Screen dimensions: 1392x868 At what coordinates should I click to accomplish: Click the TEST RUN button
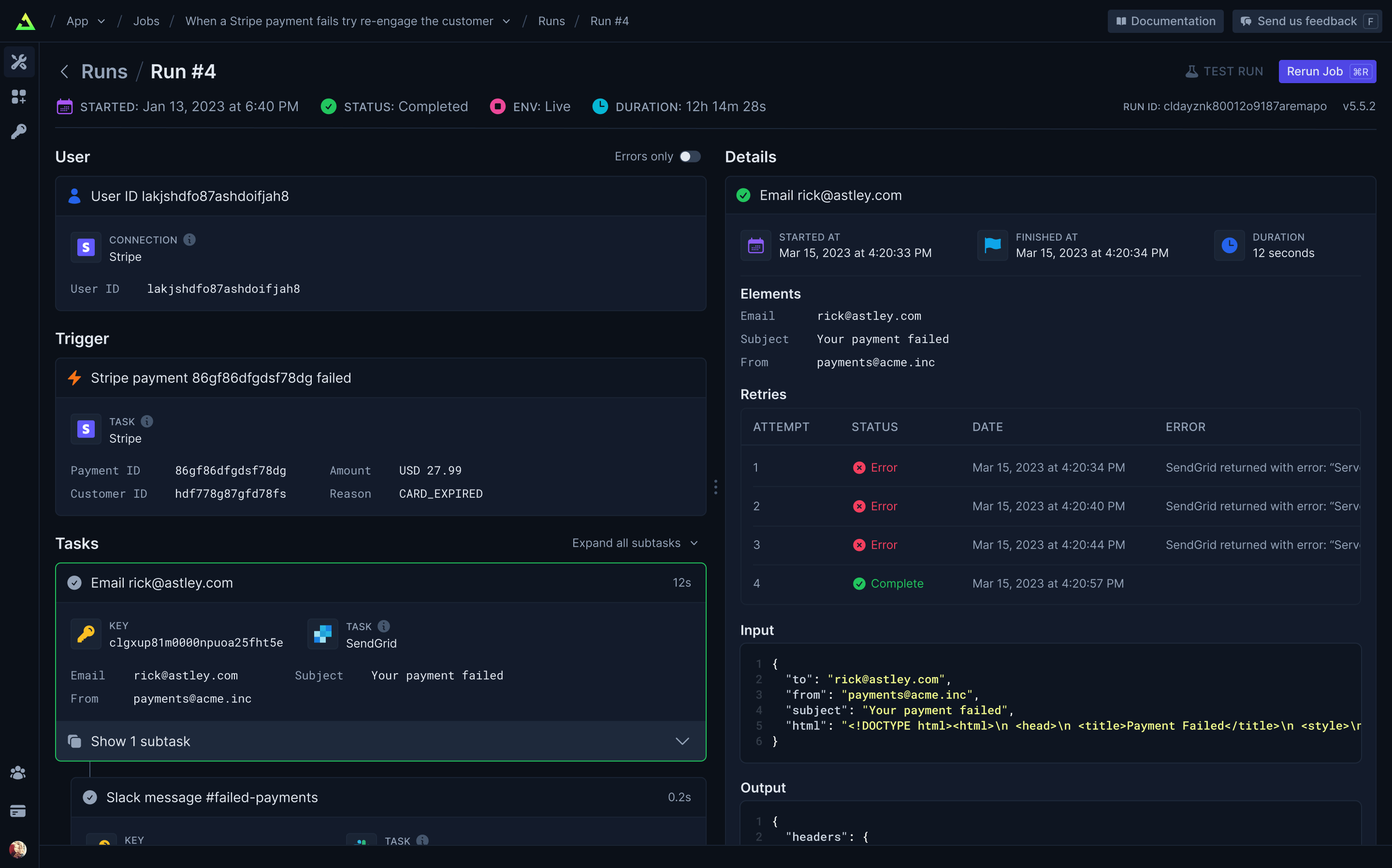1224,71
